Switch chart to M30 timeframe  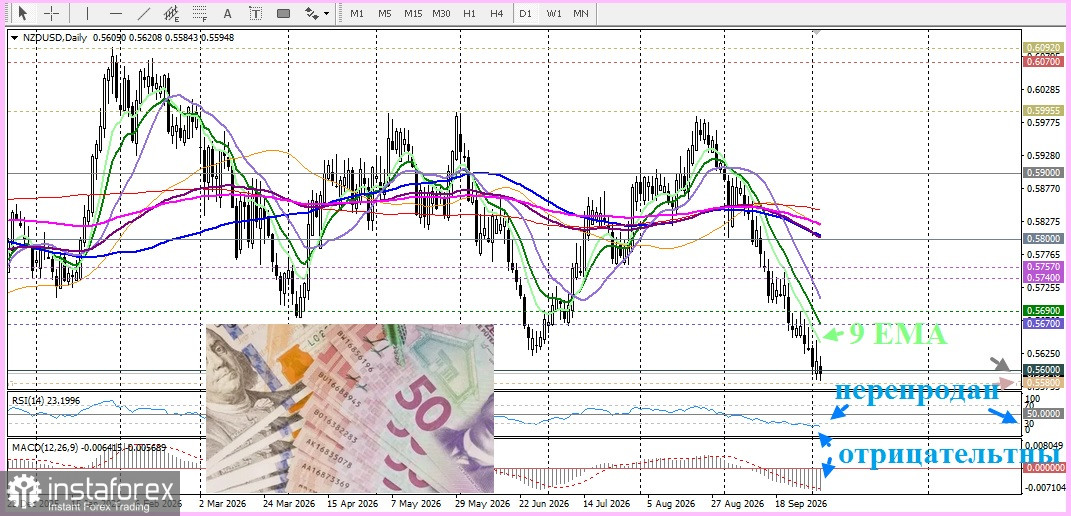pos(441,13)
